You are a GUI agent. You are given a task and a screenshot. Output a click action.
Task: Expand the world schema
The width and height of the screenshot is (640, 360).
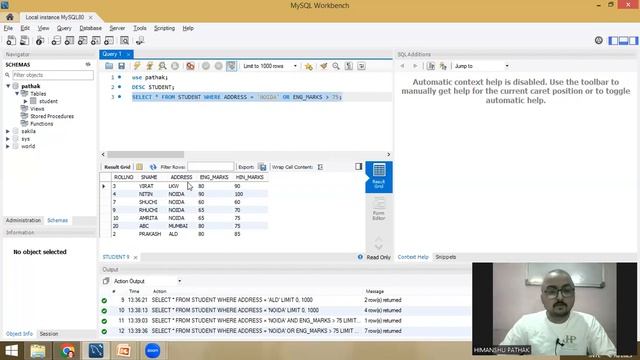(8, 146)
